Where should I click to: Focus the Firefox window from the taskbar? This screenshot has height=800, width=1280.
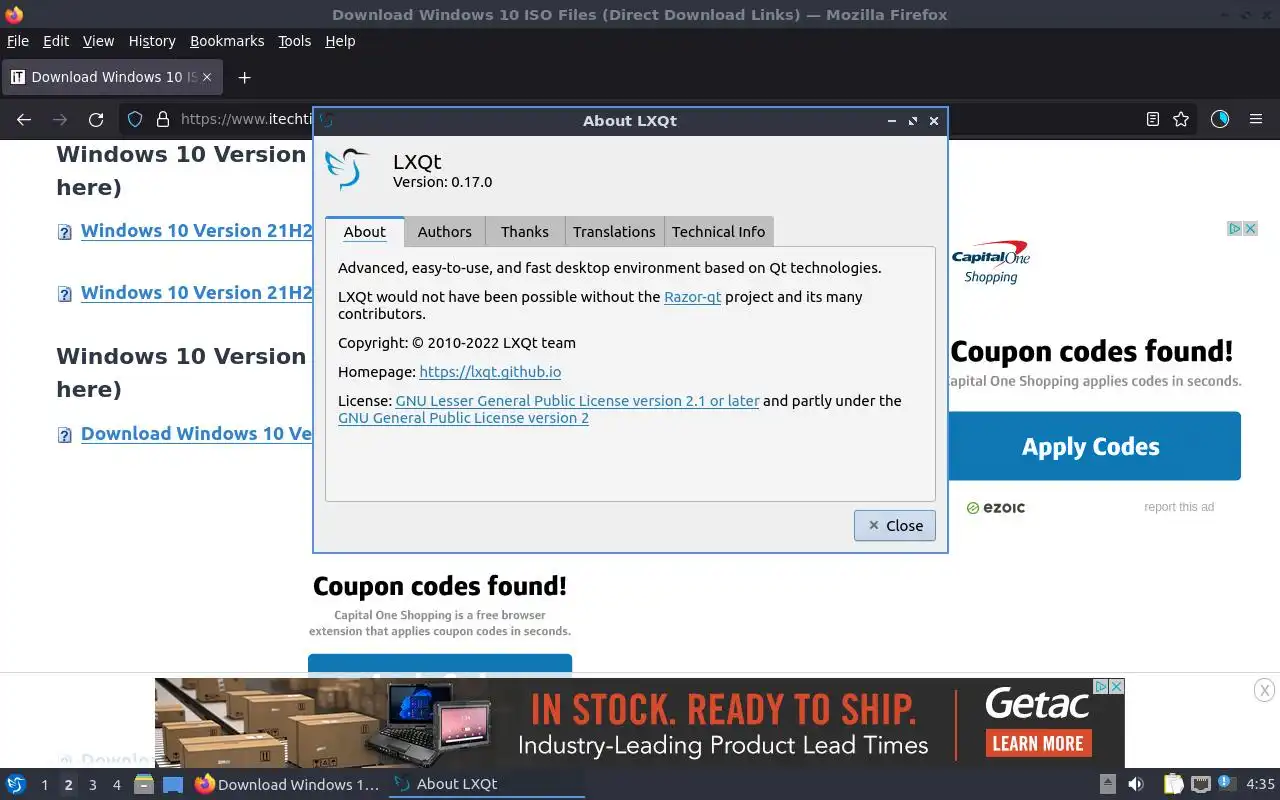(x=288, y=784)
